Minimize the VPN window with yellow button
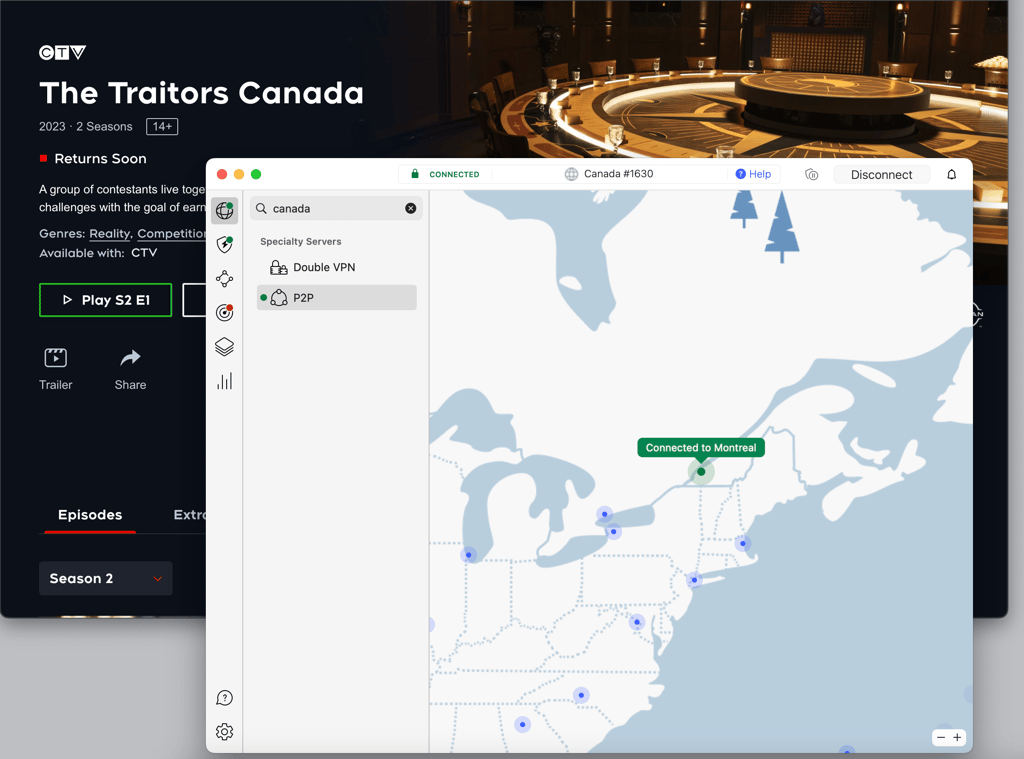Screen dimensions: 1024x759 pos(239,174)
